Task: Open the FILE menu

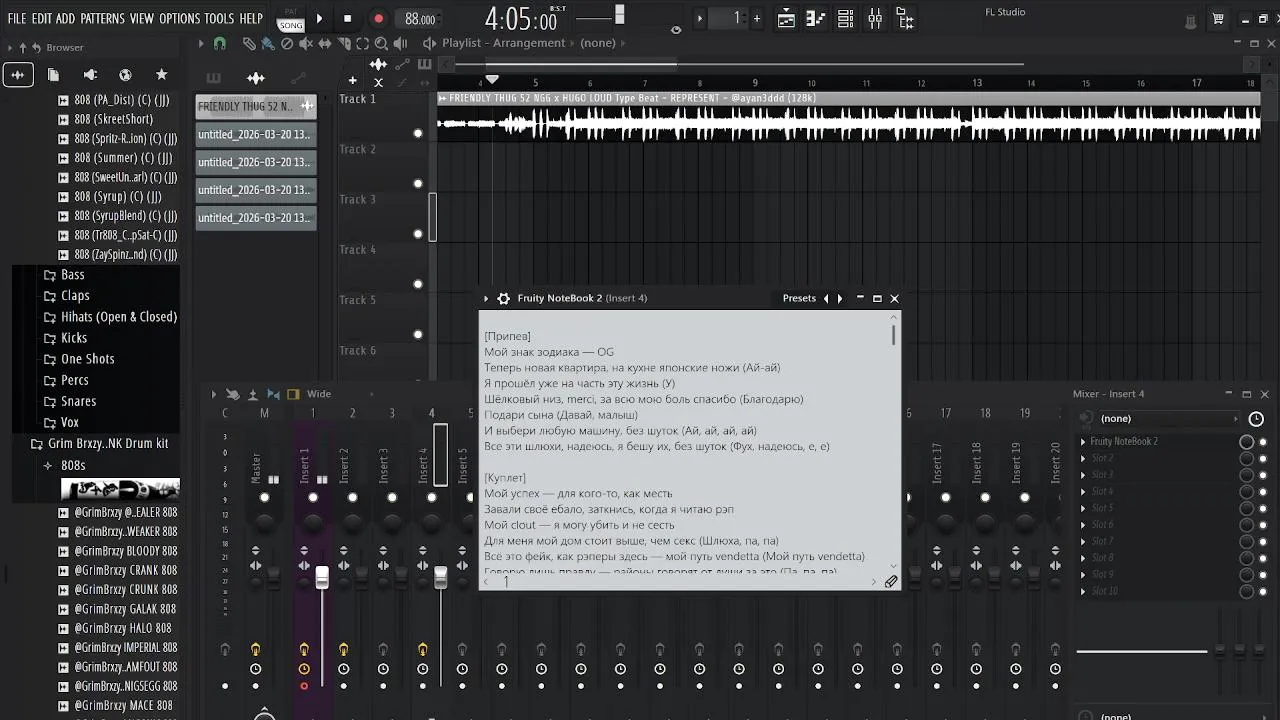Action: click(17, 18)
